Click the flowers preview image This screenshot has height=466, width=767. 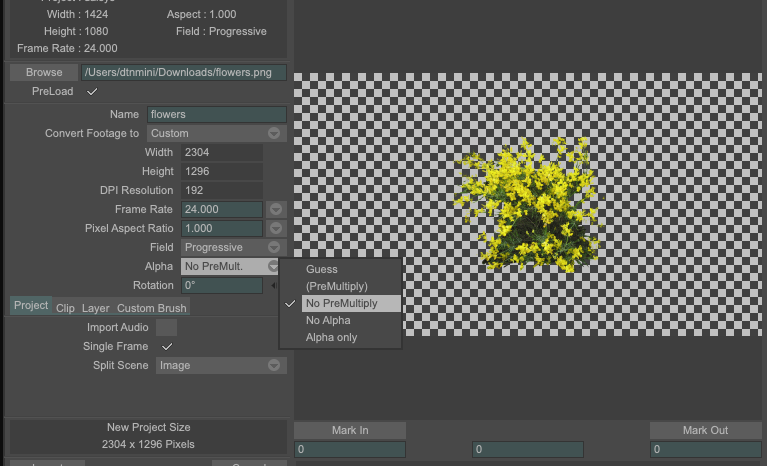point(528,205)
